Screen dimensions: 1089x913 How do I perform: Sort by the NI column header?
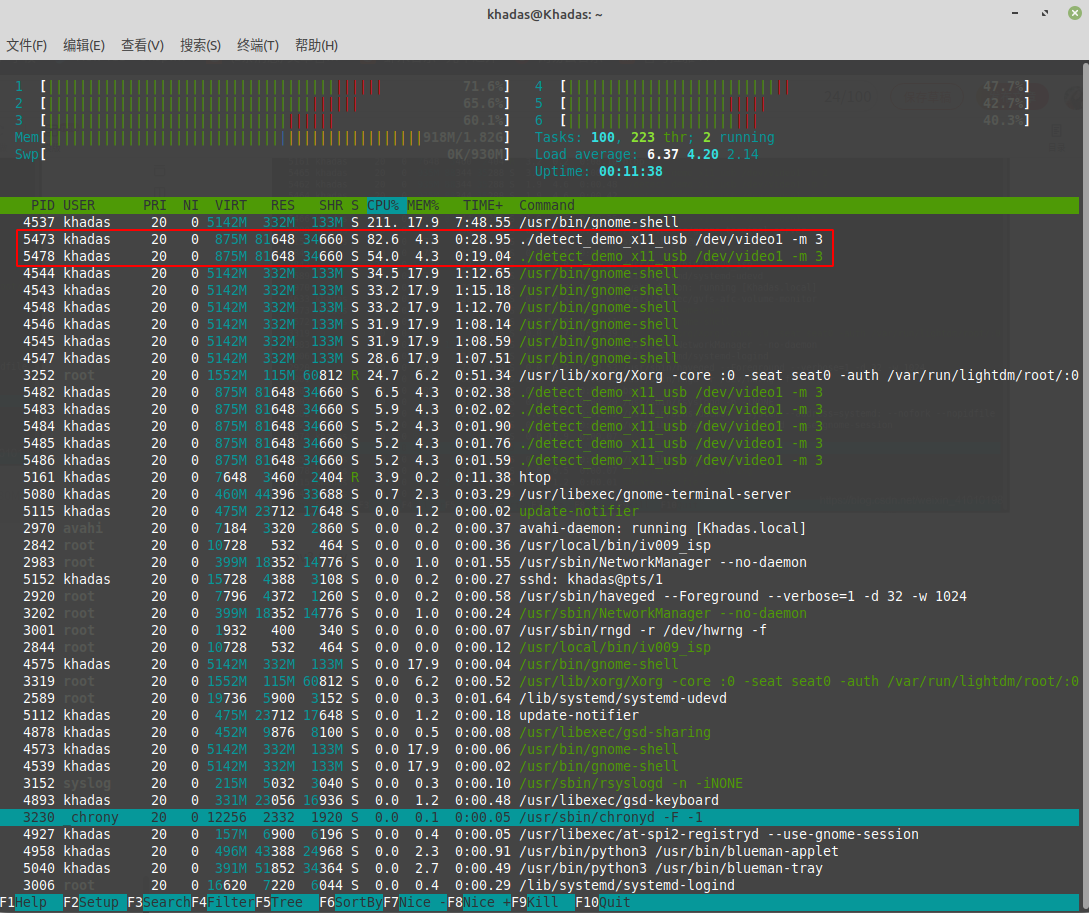click(x=190, y=206)
